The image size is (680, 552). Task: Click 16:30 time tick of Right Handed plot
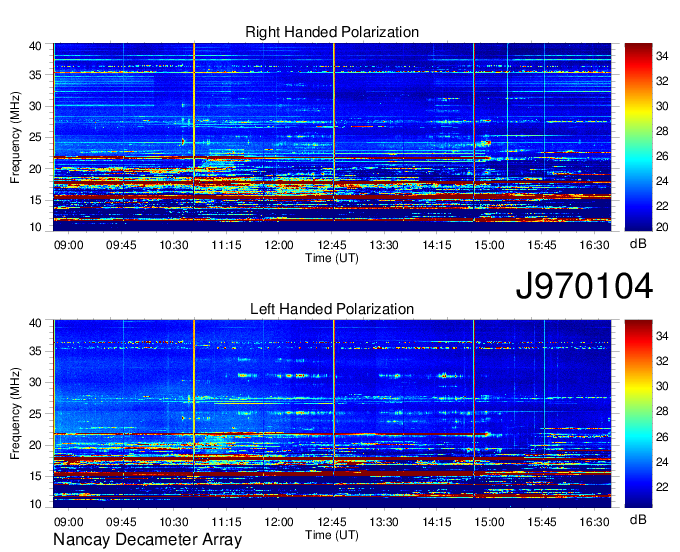click(595, 245)
